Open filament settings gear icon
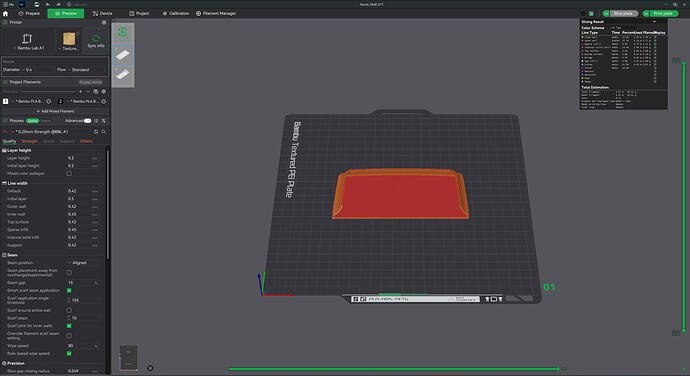The height and width of the screenshot is (376, 690). pyautogui.click(x=104, y=92)
